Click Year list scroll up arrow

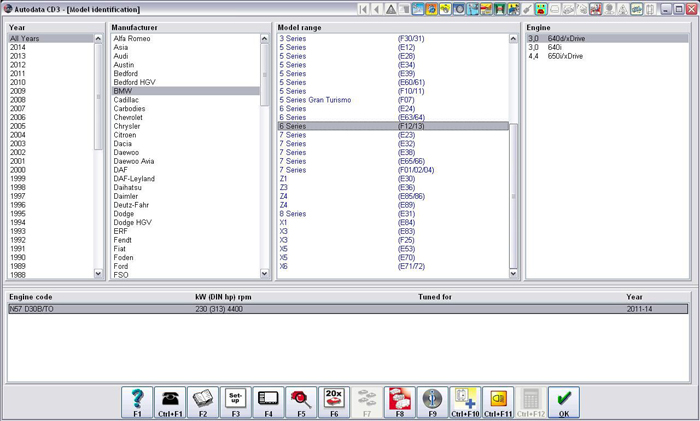[98, 39]
